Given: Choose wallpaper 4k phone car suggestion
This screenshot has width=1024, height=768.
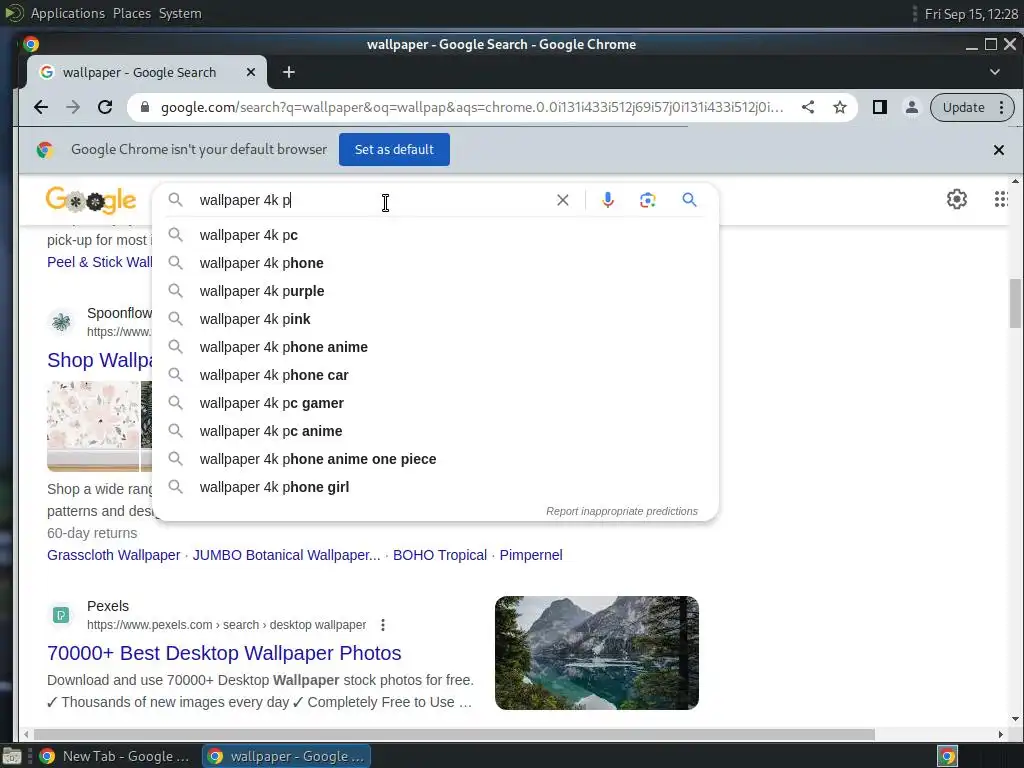Looking at the screenshot, I should [436, 376].
